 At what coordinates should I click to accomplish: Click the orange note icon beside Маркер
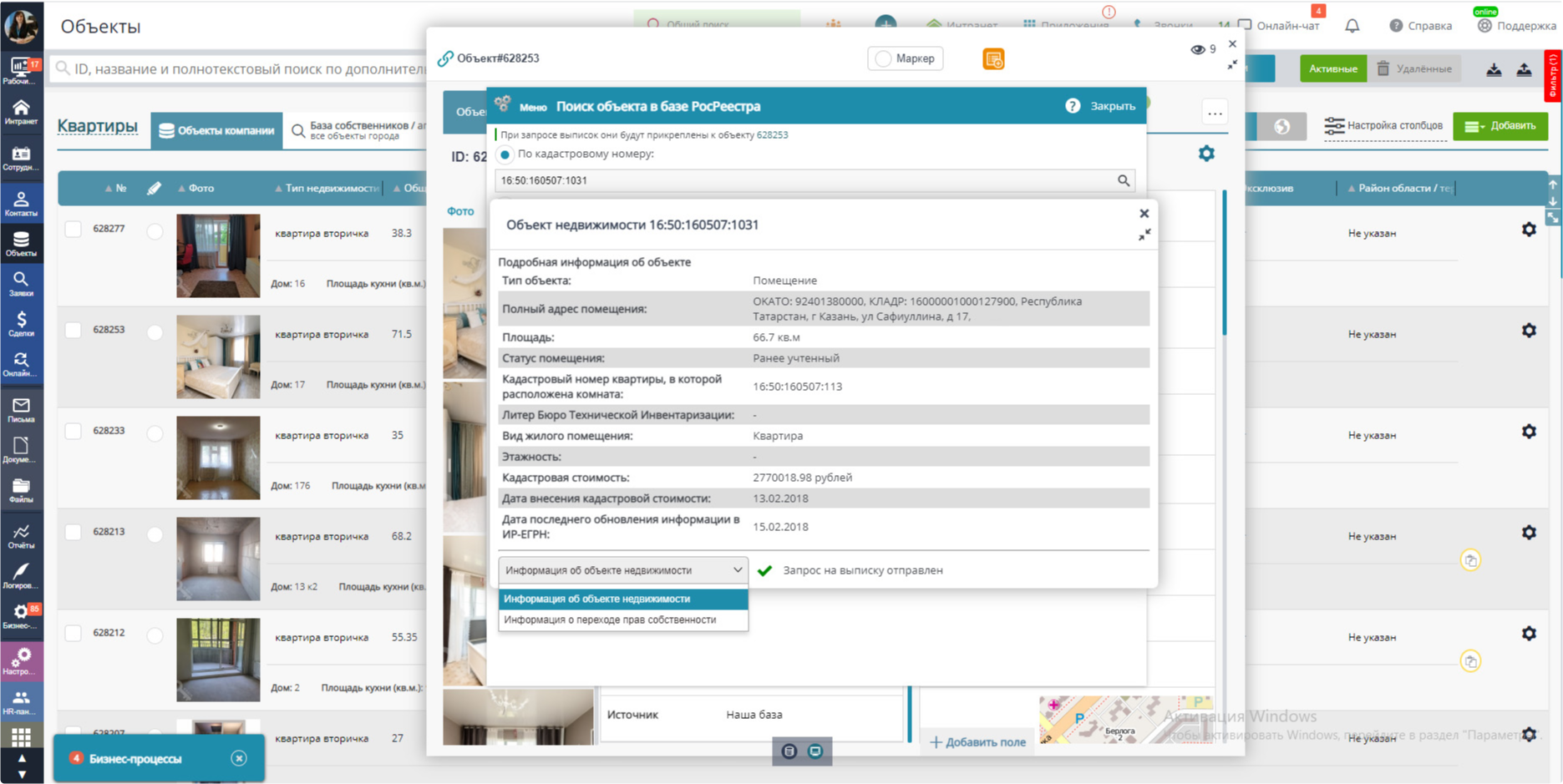pos(992,59)
